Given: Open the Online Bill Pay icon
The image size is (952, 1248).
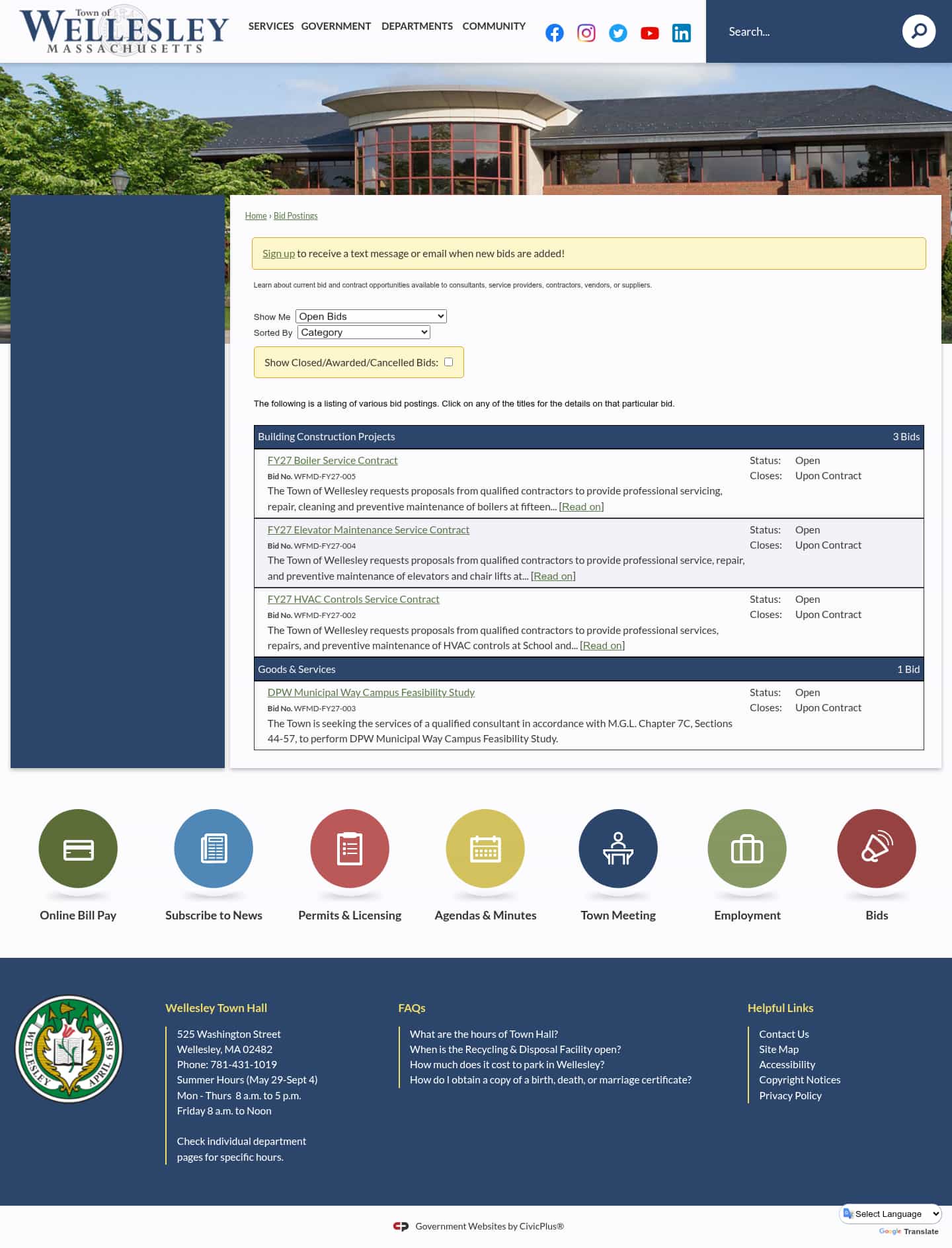Looking at the screenshot, I should click(x=78, y=848).
